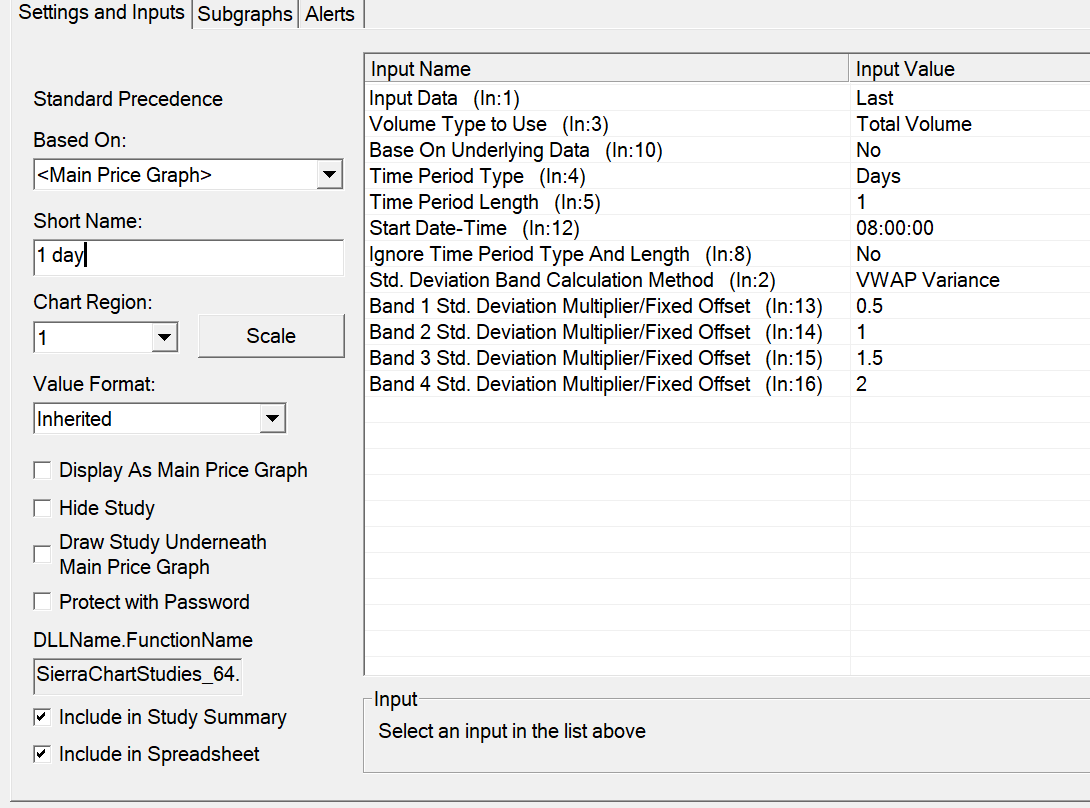This screenshot has width=1090, height=808.
Task: Enable Protect with Password option
Action: (x=42, y=602)
